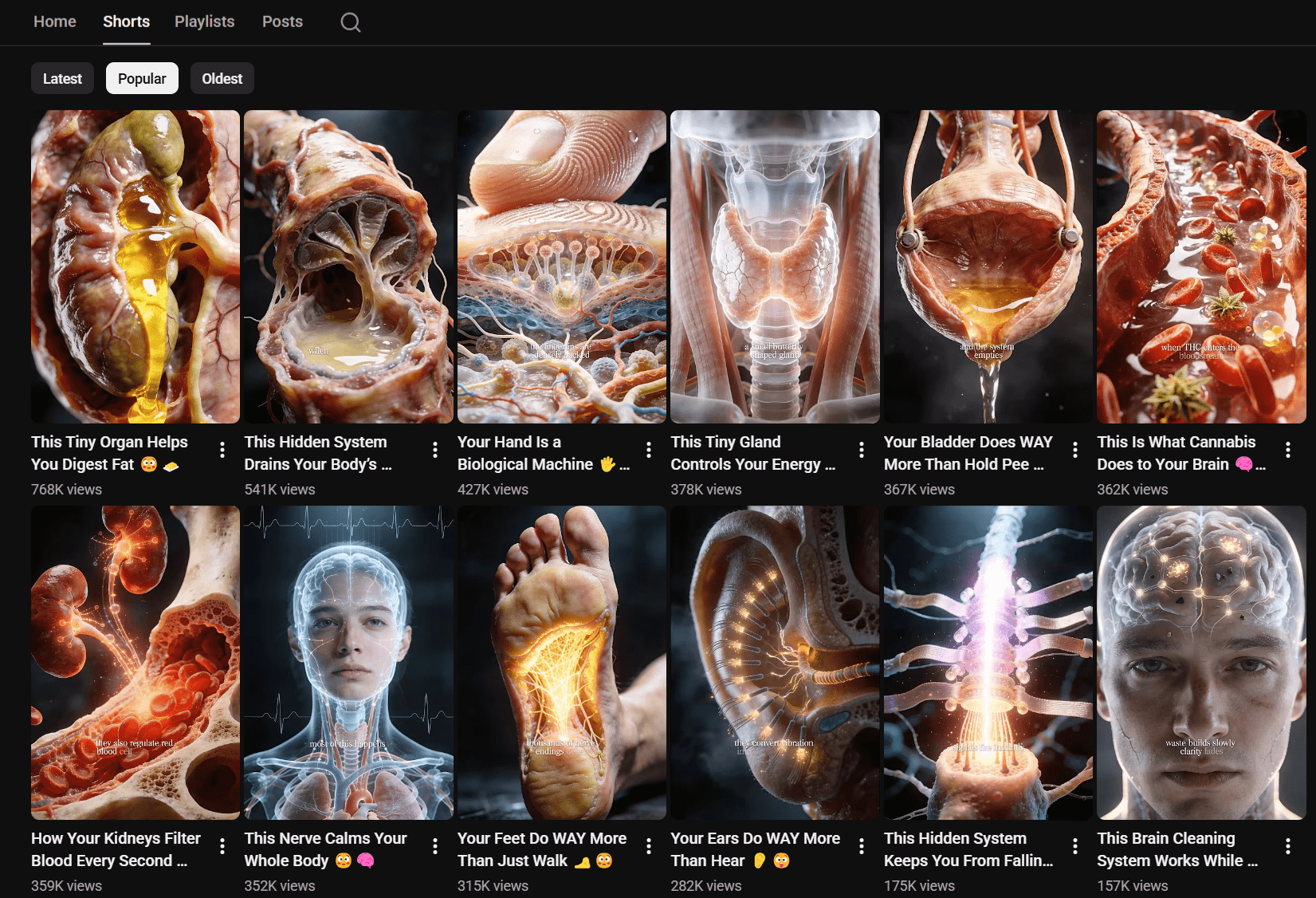Open the Posts tab
This screenshot has height=898, width=1316.
pyautogui.click(x=282, y=22)
